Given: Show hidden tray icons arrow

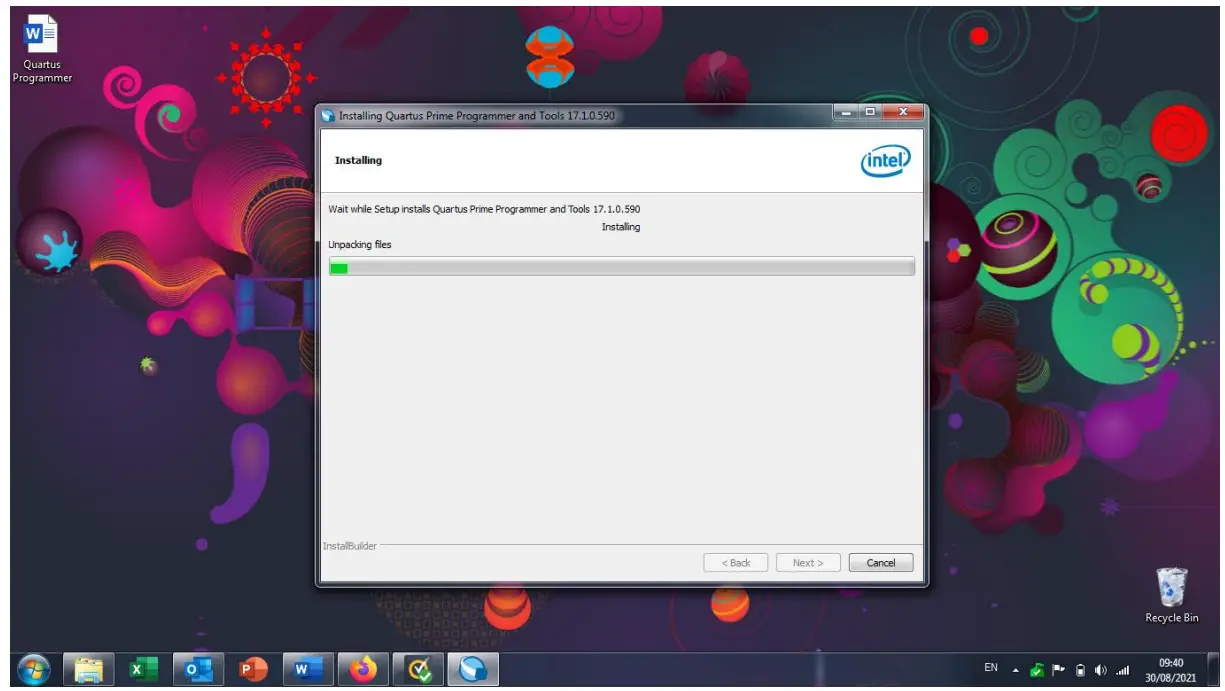Looking at the screenshot, I should (x=1016, y=669).
